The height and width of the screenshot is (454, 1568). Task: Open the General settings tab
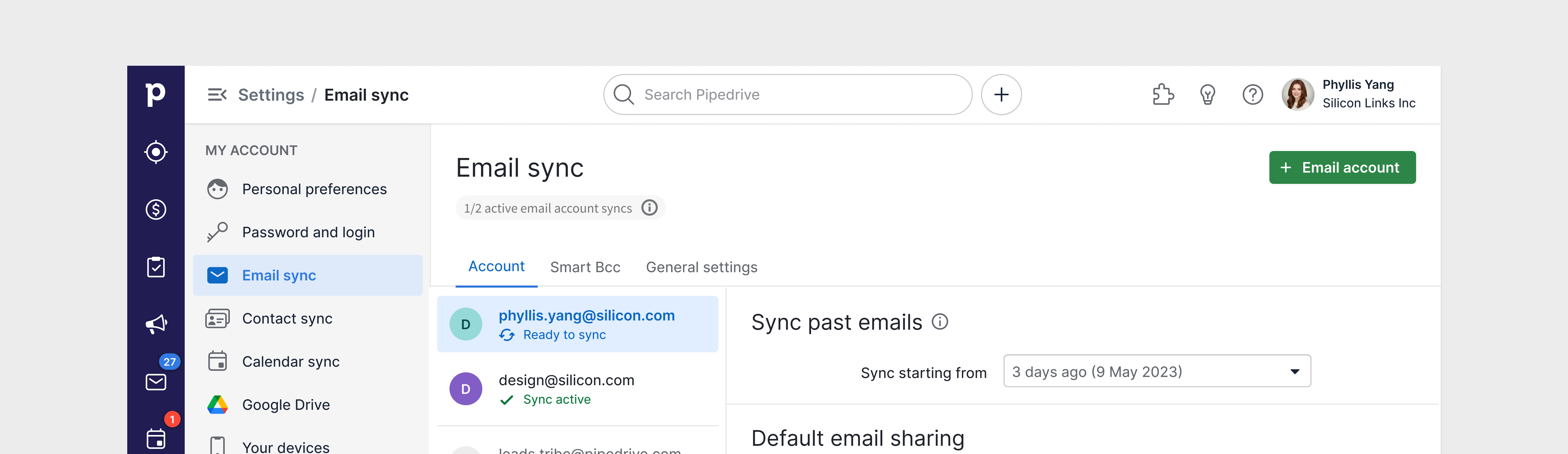701,267
